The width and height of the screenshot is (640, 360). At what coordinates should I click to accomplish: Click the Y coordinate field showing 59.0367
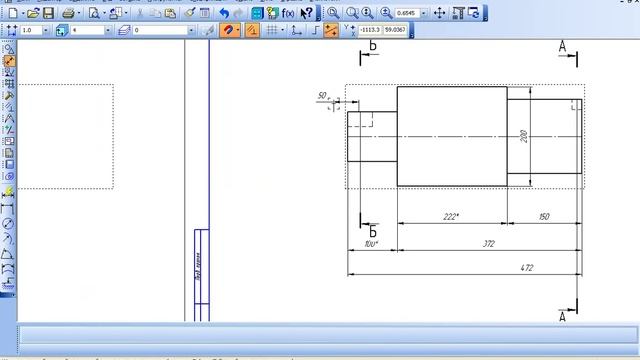point(395,30)
